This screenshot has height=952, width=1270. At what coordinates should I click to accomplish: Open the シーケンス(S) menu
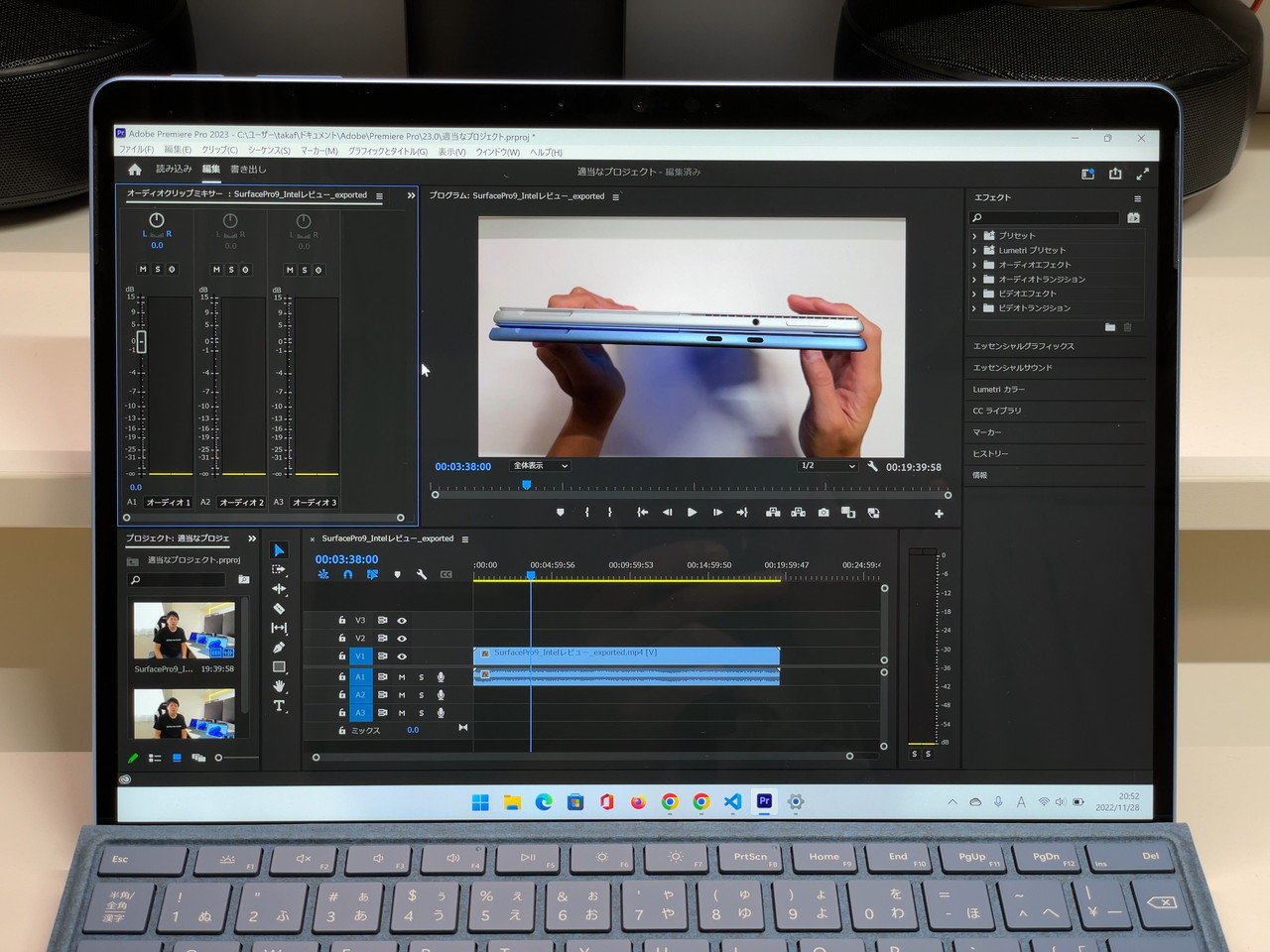(x=269, y=151)
